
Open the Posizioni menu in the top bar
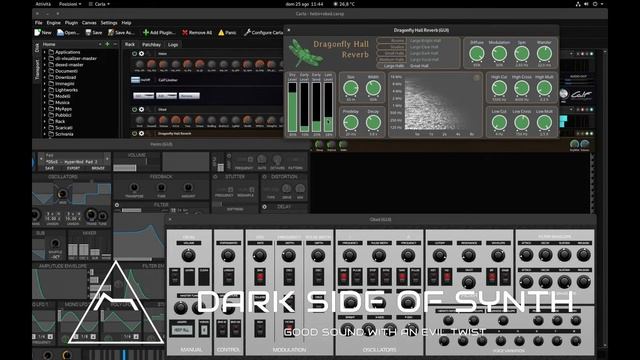pos(70,4)
